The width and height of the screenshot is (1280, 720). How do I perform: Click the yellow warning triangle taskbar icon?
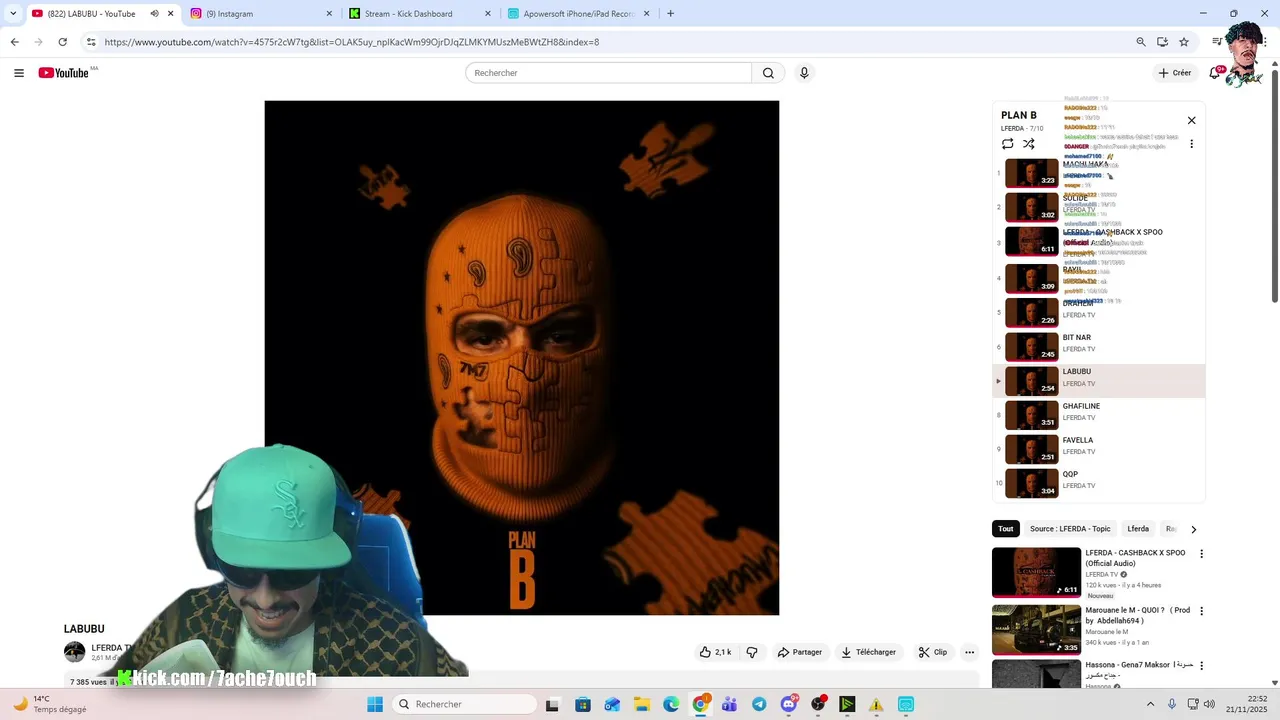click(876, 704)
